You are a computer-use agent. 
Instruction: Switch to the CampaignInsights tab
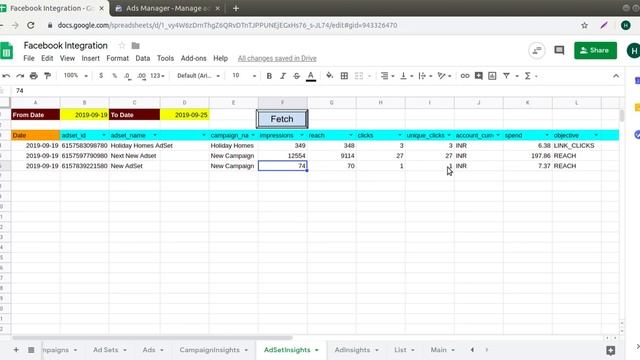pyautogui.click(x=209, y=350)
